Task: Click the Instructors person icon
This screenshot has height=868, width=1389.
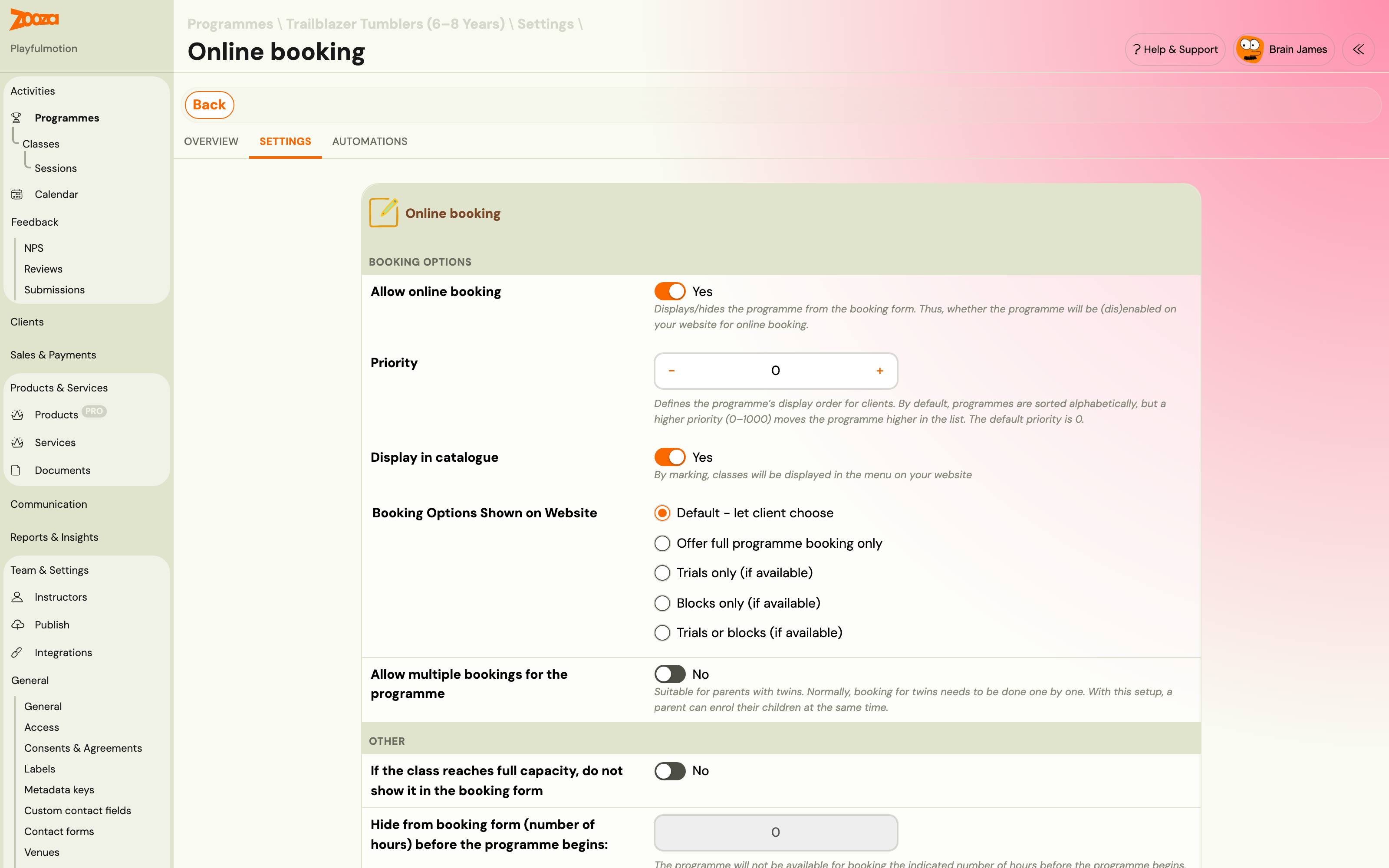Action: (17, 597)
